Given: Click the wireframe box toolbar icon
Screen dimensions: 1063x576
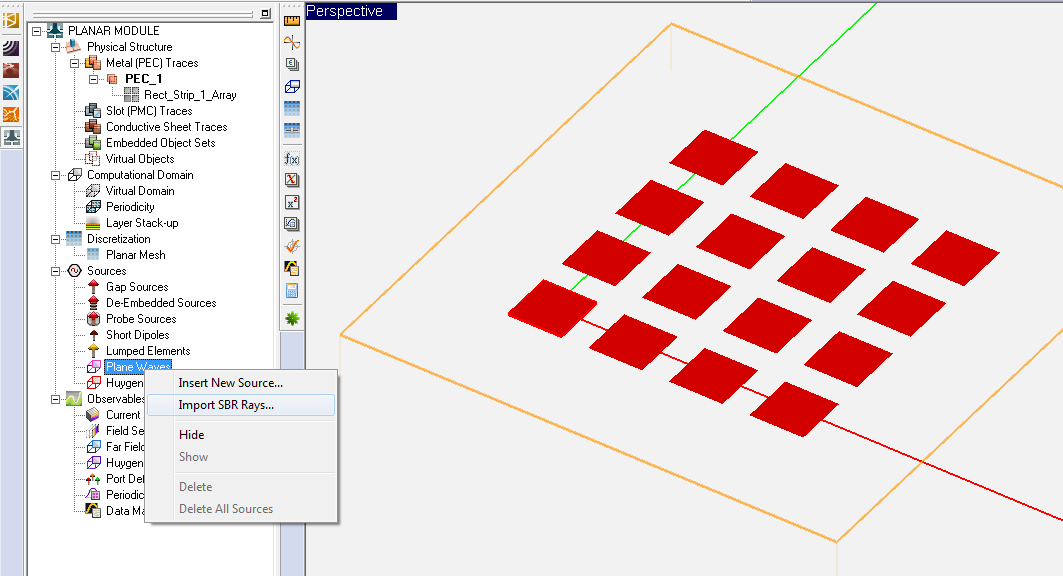Looking at the screenshot, I should click(x=292, y=87).
